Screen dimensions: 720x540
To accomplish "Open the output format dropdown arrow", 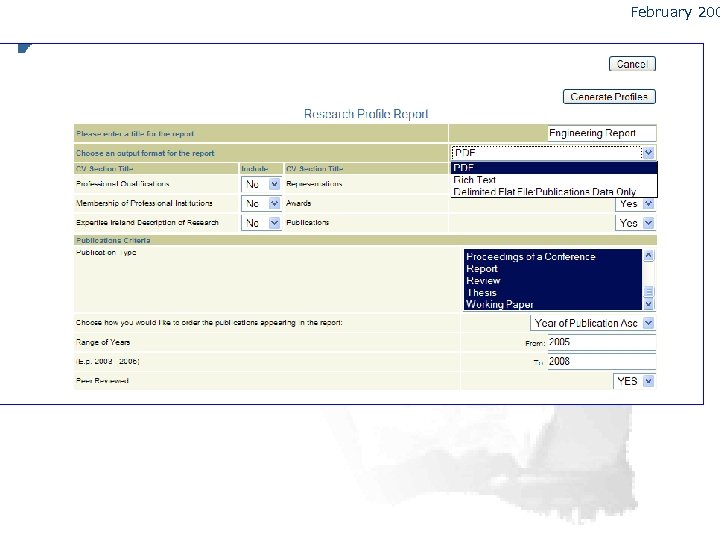I will [x=648, y=153].
